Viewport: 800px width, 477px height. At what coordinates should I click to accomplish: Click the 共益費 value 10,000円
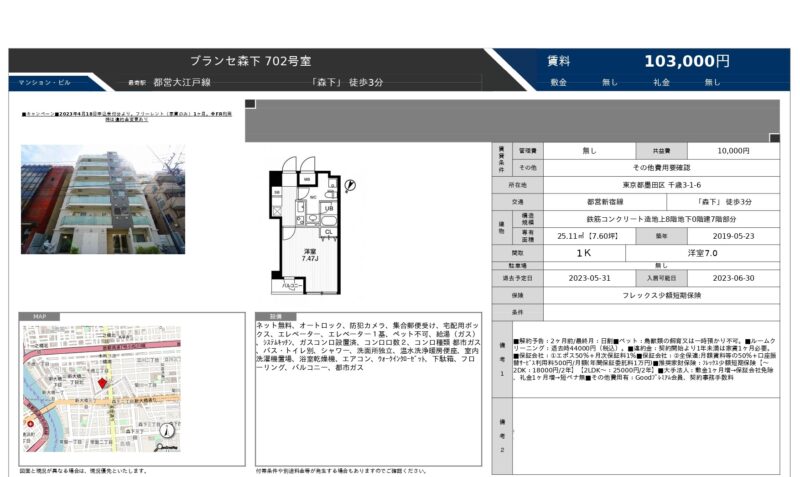pos(733,151)
